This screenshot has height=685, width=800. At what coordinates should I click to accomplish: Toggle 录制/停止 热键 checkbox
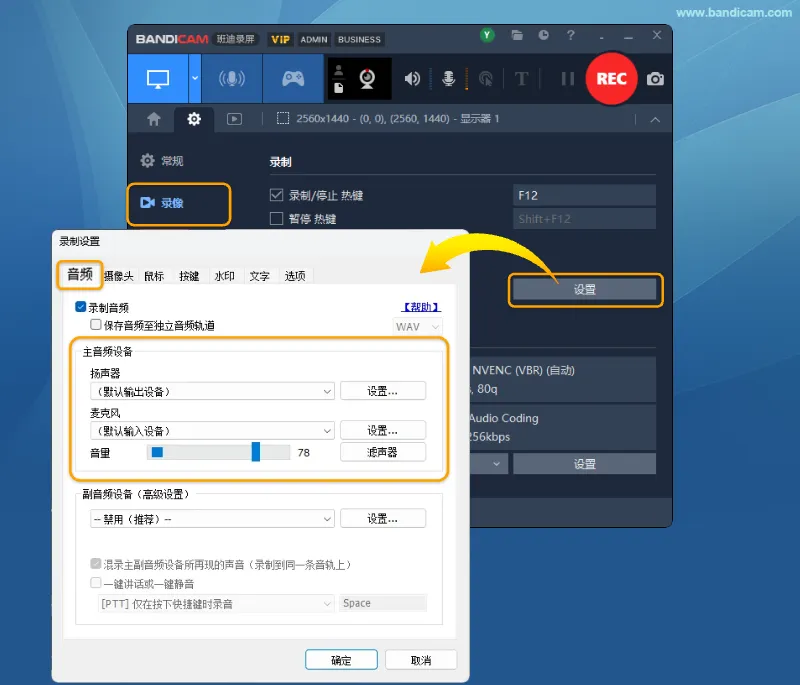tap(276, 195)
